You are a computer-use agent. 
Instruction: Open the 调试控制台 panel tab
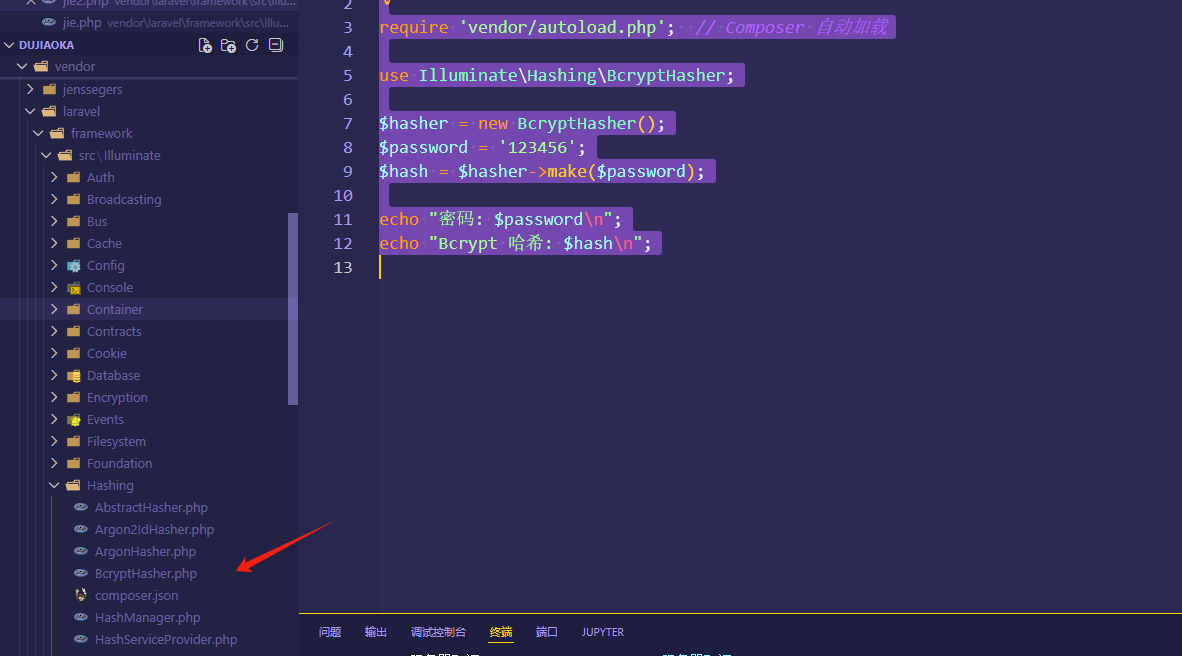(438, 632)
